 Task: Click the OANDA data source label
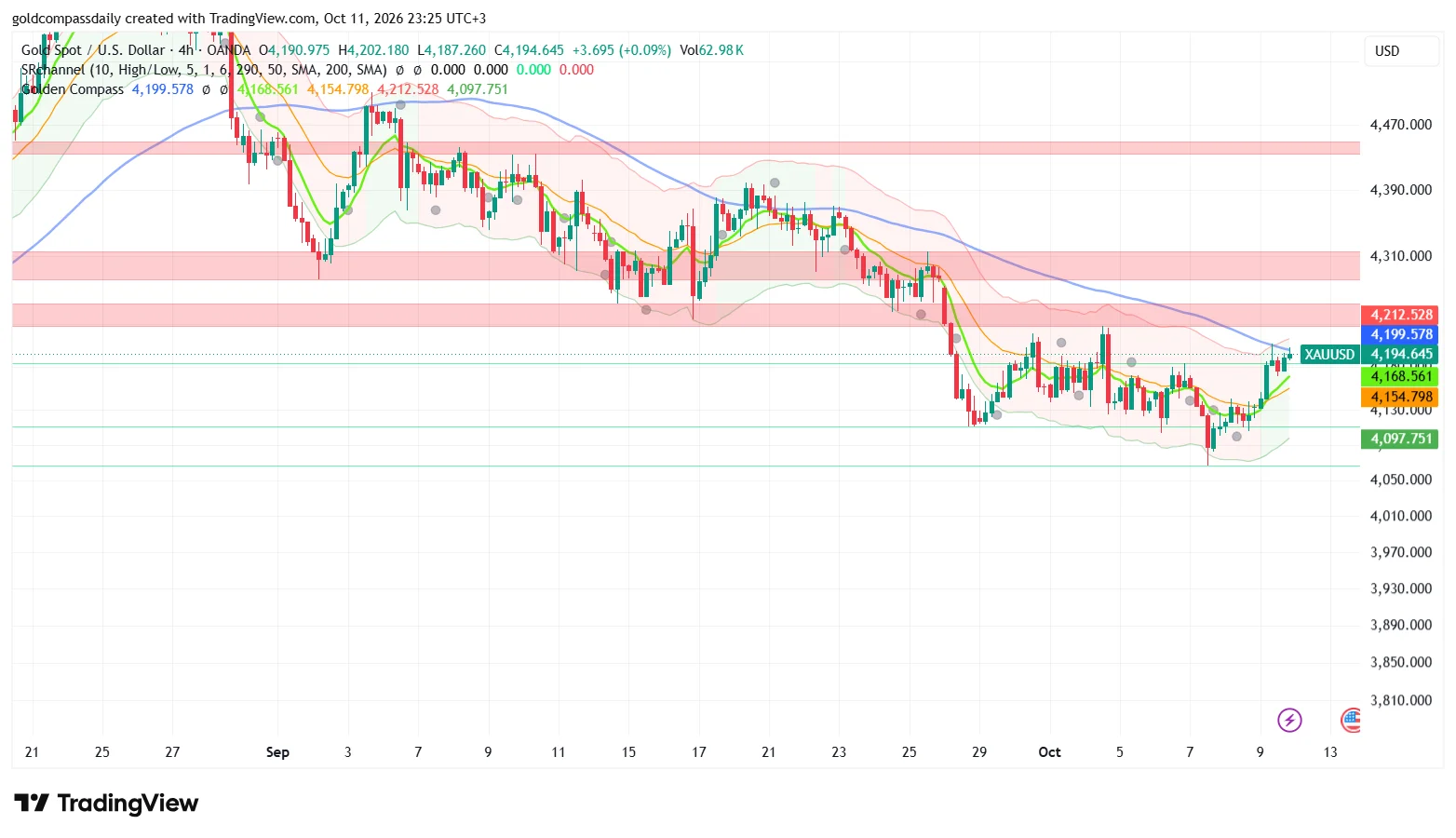click(x=229, y=50)
